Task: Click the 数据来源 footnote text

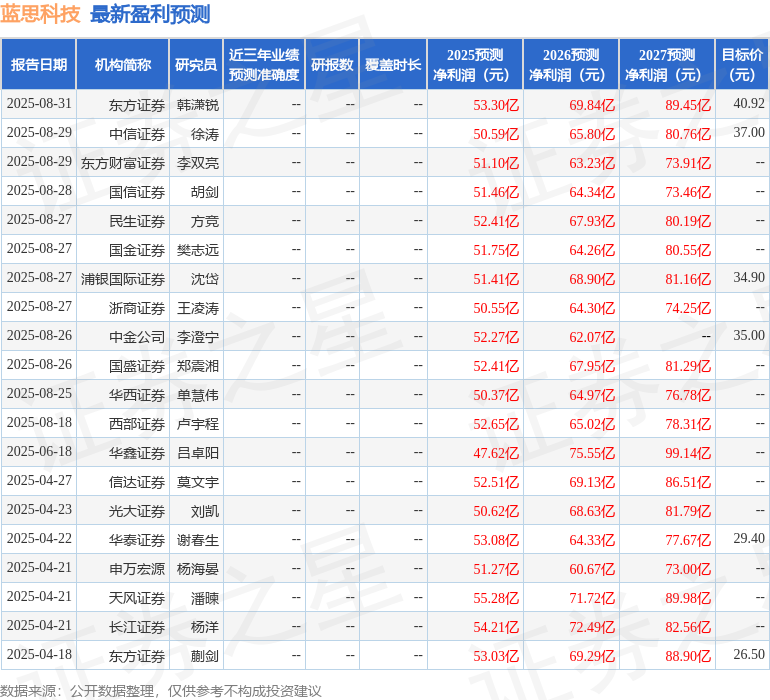Action: tap(161, 691)
